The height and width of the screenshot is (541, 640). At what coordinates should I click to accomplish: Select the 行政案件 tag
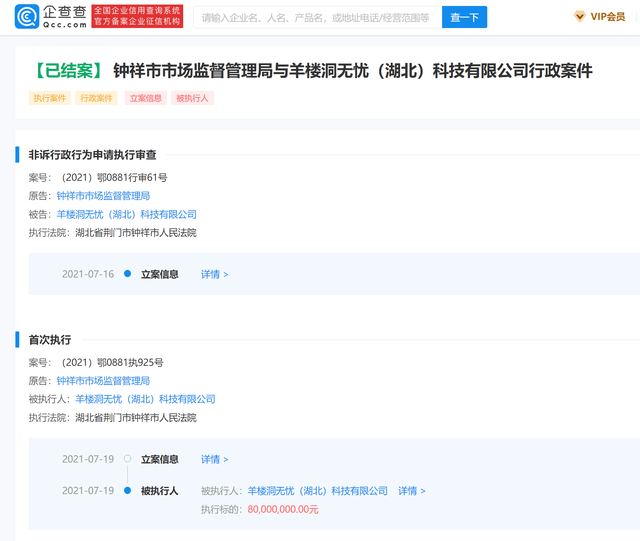point(97,98)
